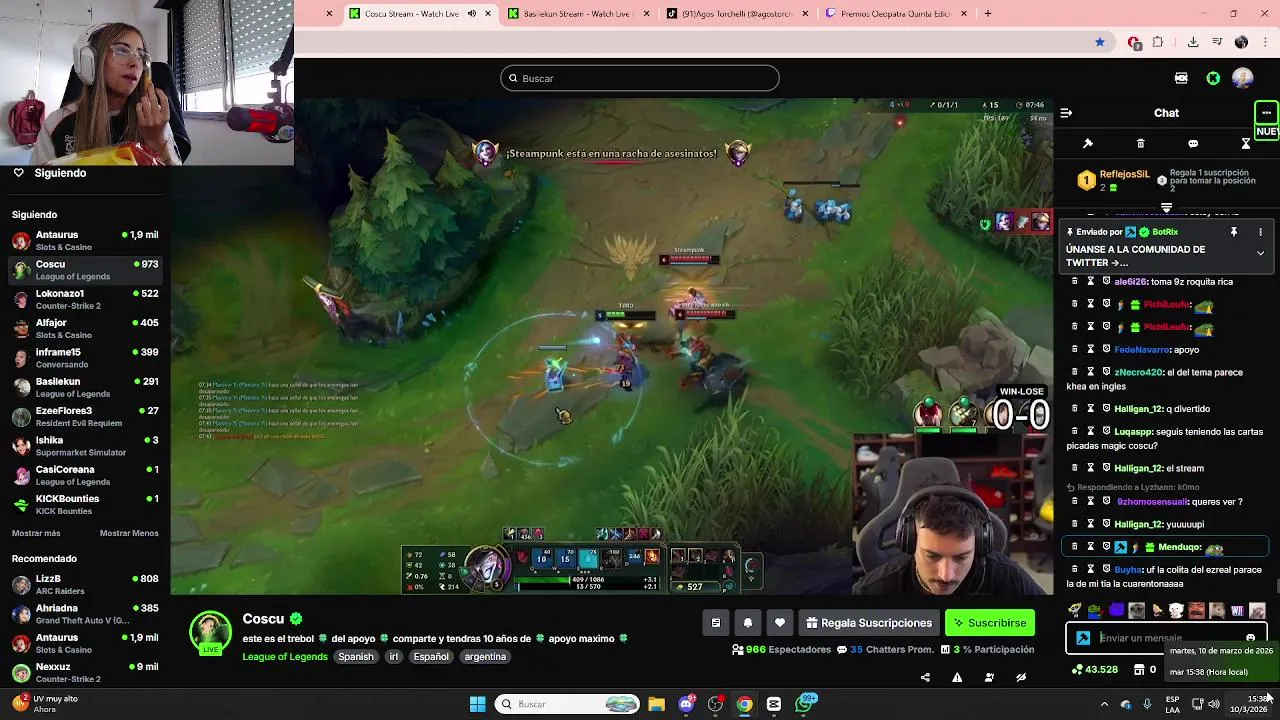Viewport: 1280px width, 720px height.
Task: Open EzeeFlores3 channel in sidebar
Action: tap(85, 417)
